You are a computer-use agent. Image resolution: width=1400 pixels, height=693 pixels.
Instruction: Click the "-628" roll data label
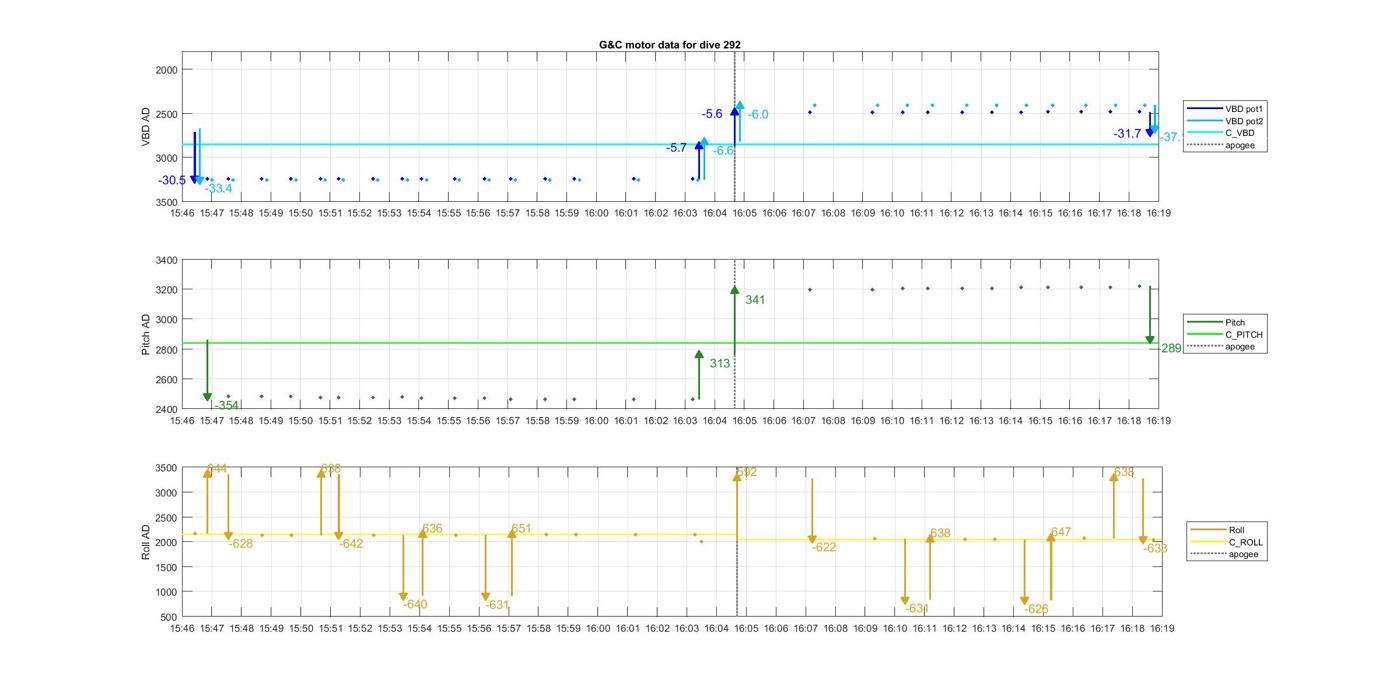coord(240,544)
